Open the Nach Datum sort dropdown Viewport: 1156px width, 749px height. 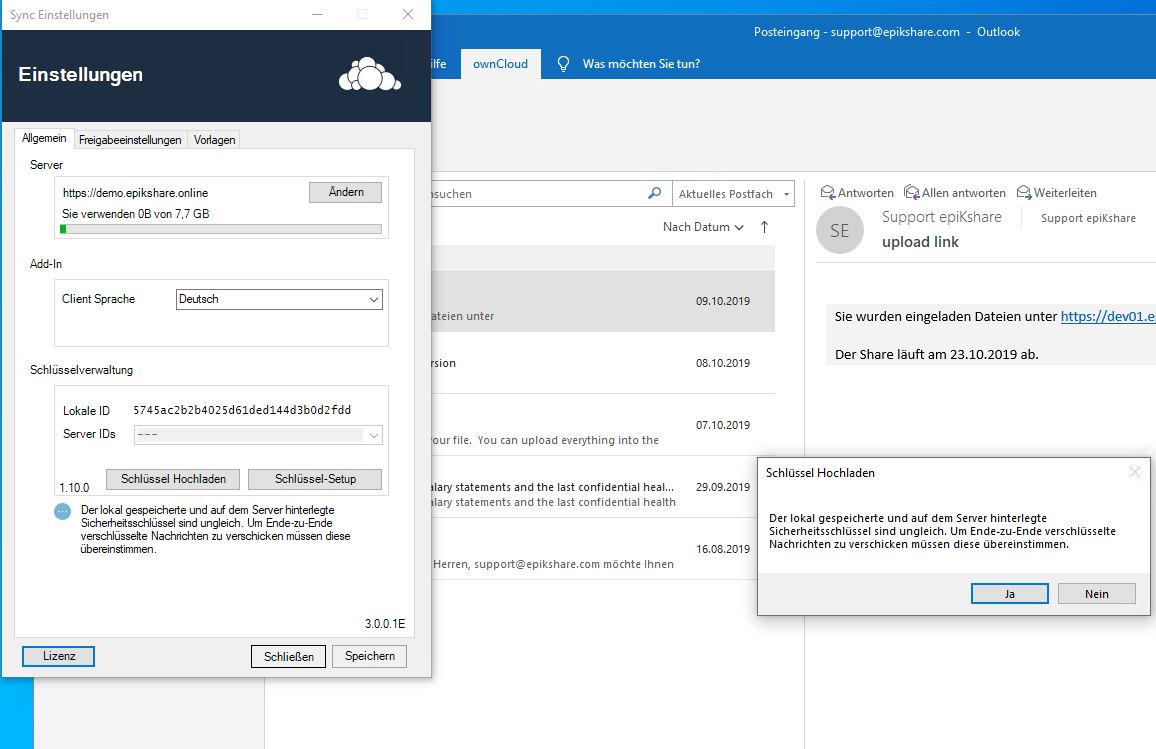pos(703,227)
